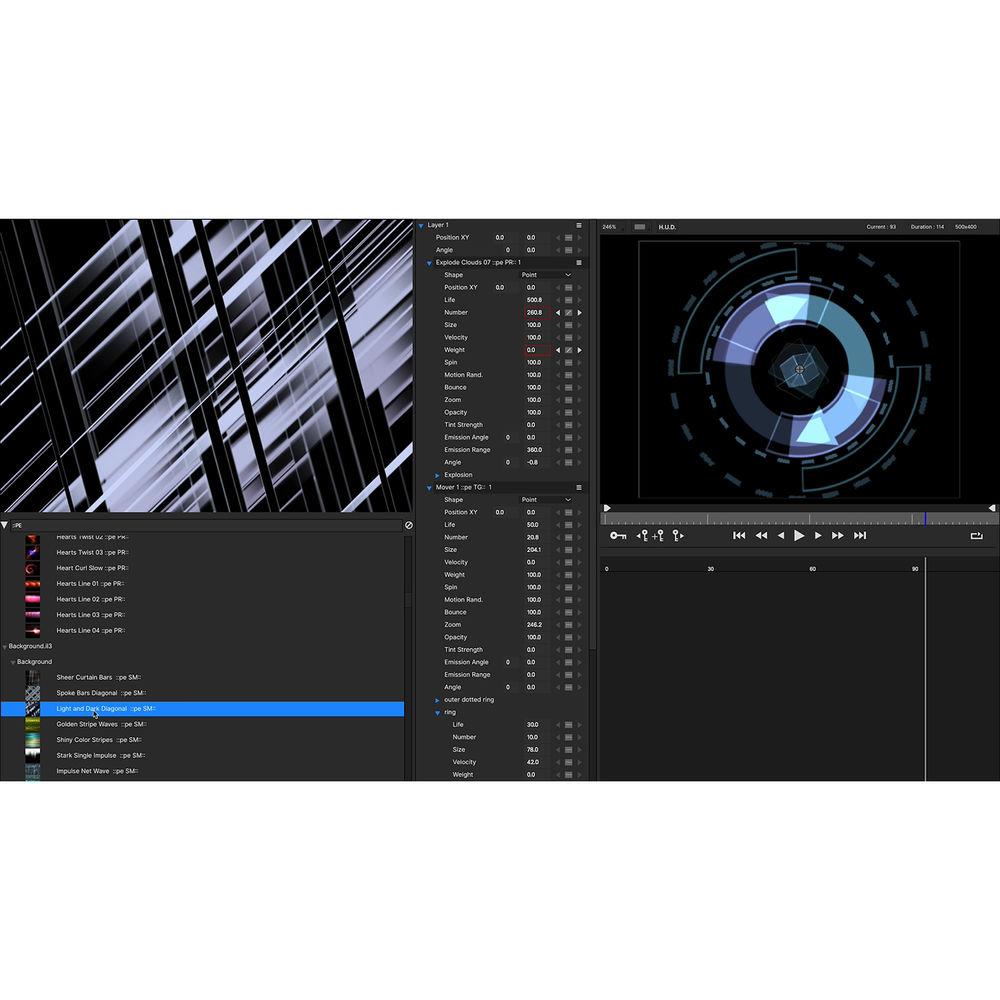This screenshot has height=1000, width=1000.
Task: Collapse the Background.il3 library group
Action: point(5,646)
